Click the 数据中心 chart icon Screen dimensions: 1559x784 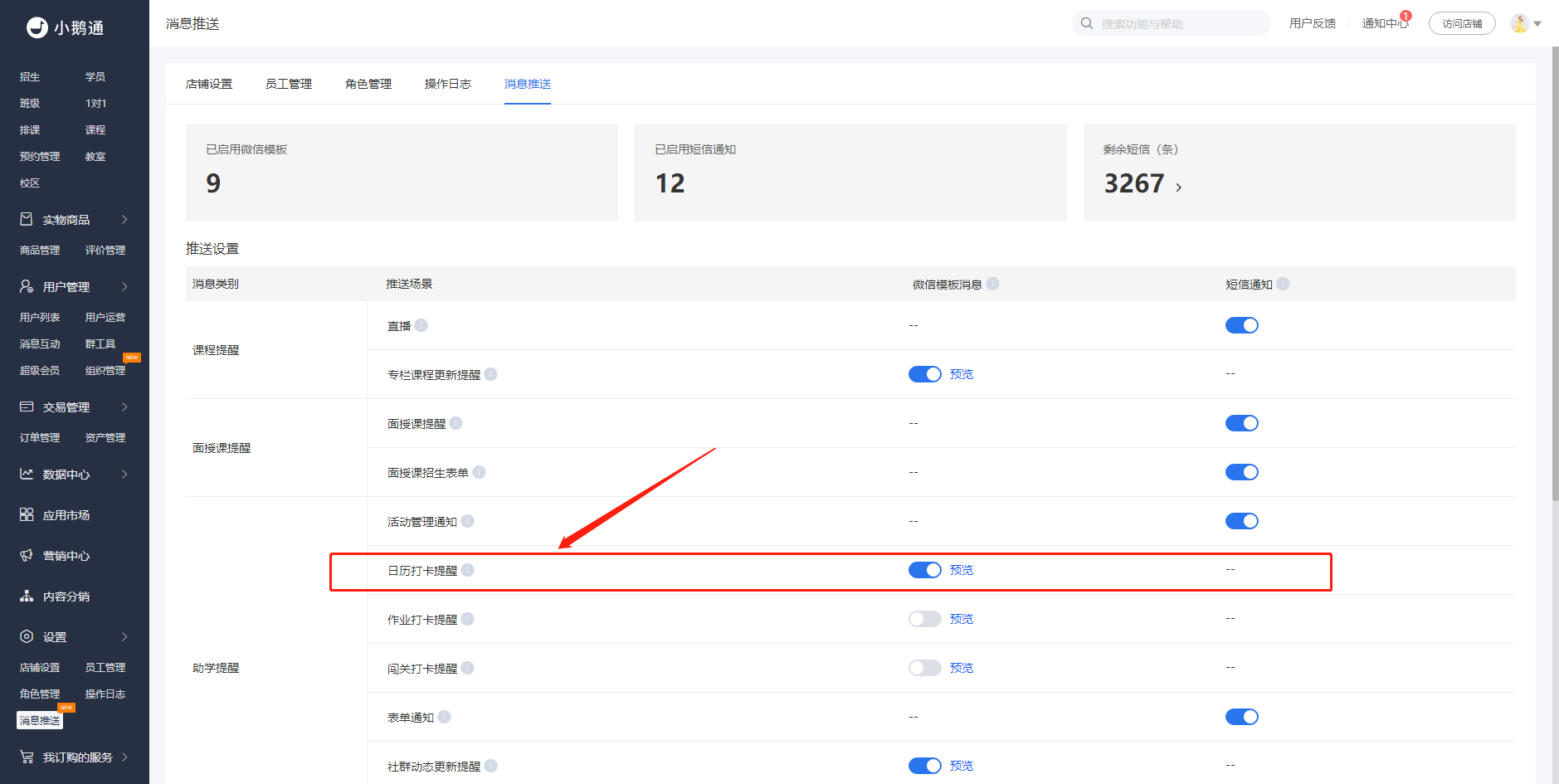[27, 474]
